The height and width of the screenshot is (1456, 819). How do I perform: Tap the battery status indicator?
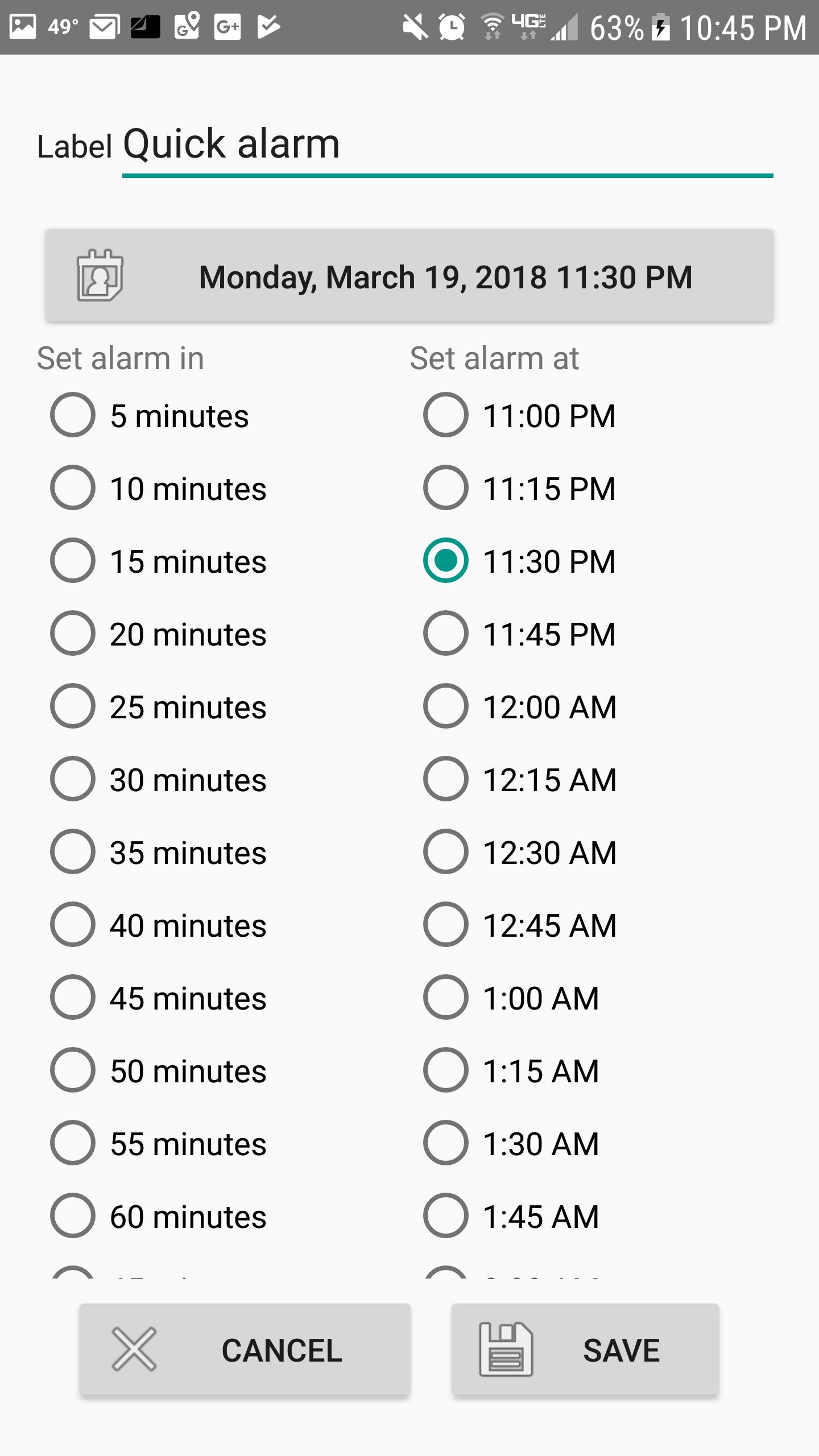[661, 27]
